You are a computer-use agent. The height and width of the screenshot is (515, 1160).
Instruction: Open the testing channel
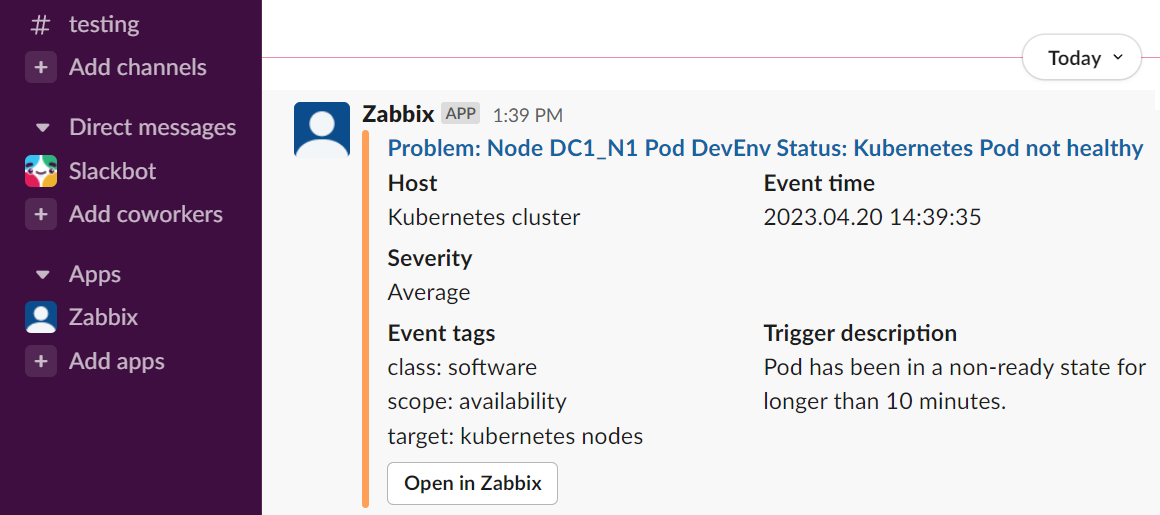pos(104,24)
